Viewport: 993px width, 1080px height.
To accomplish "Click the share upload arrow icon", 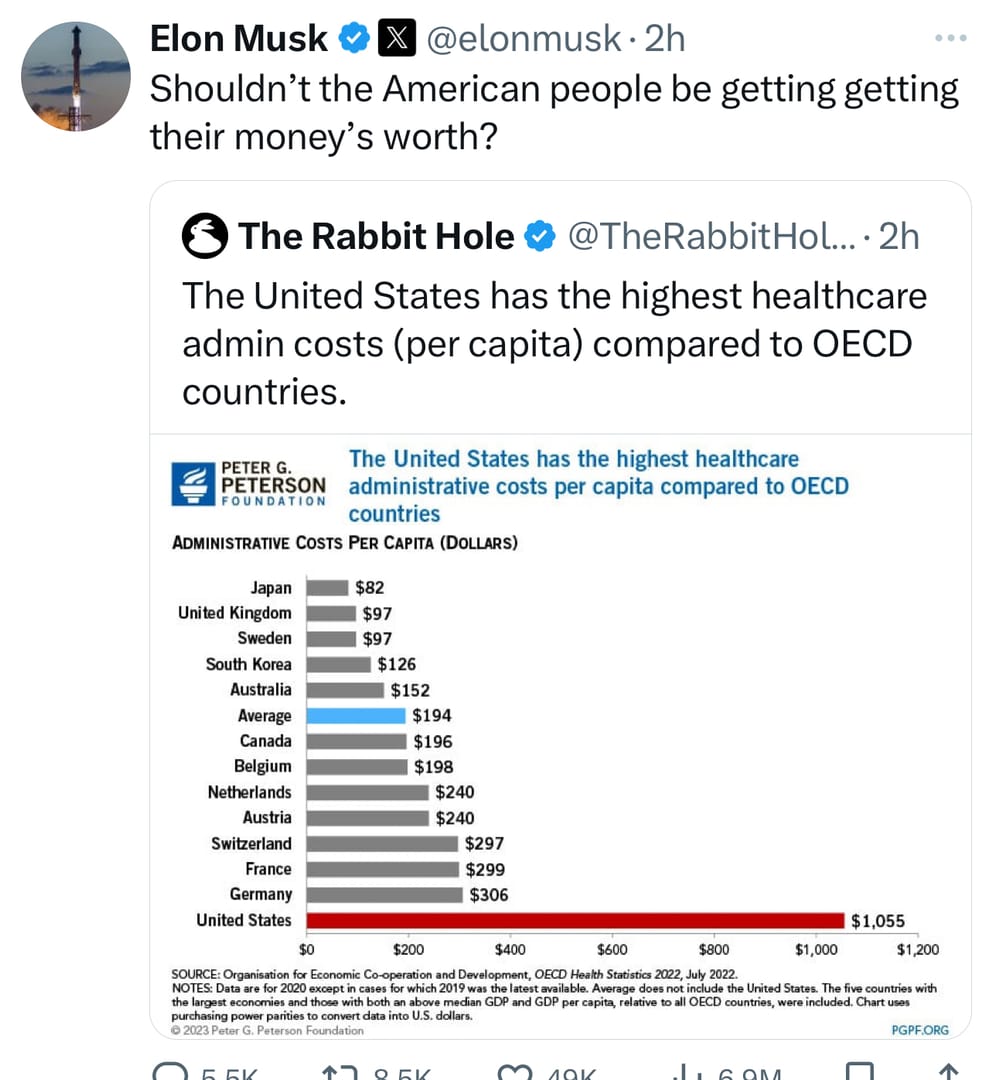I will click(950, 1072).
